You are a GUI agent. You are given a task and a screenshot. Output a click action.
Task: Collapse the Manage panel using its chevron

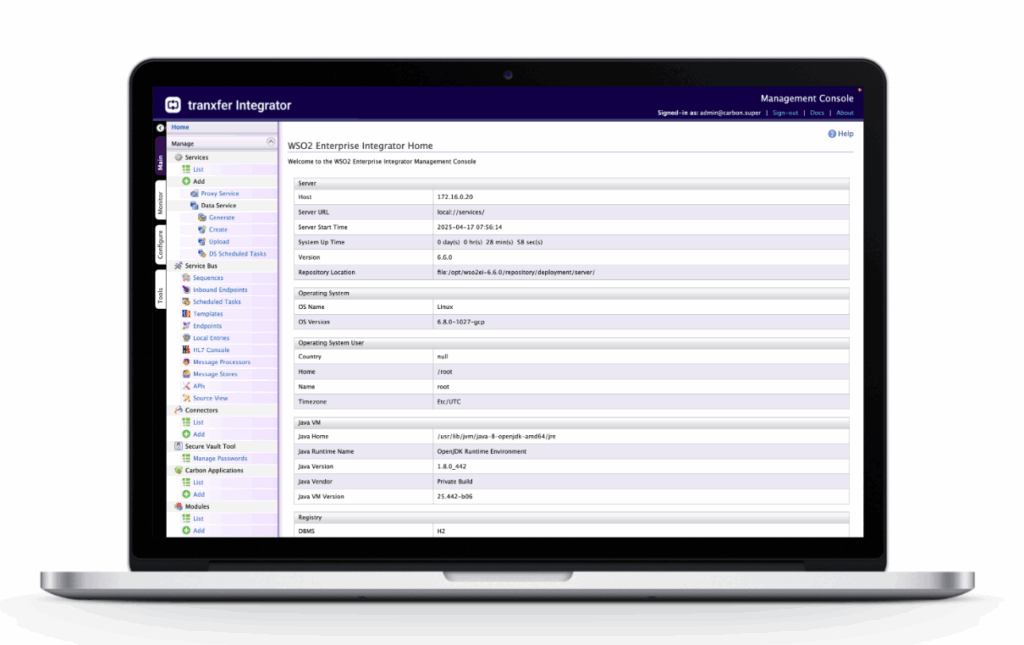(270, 143)
